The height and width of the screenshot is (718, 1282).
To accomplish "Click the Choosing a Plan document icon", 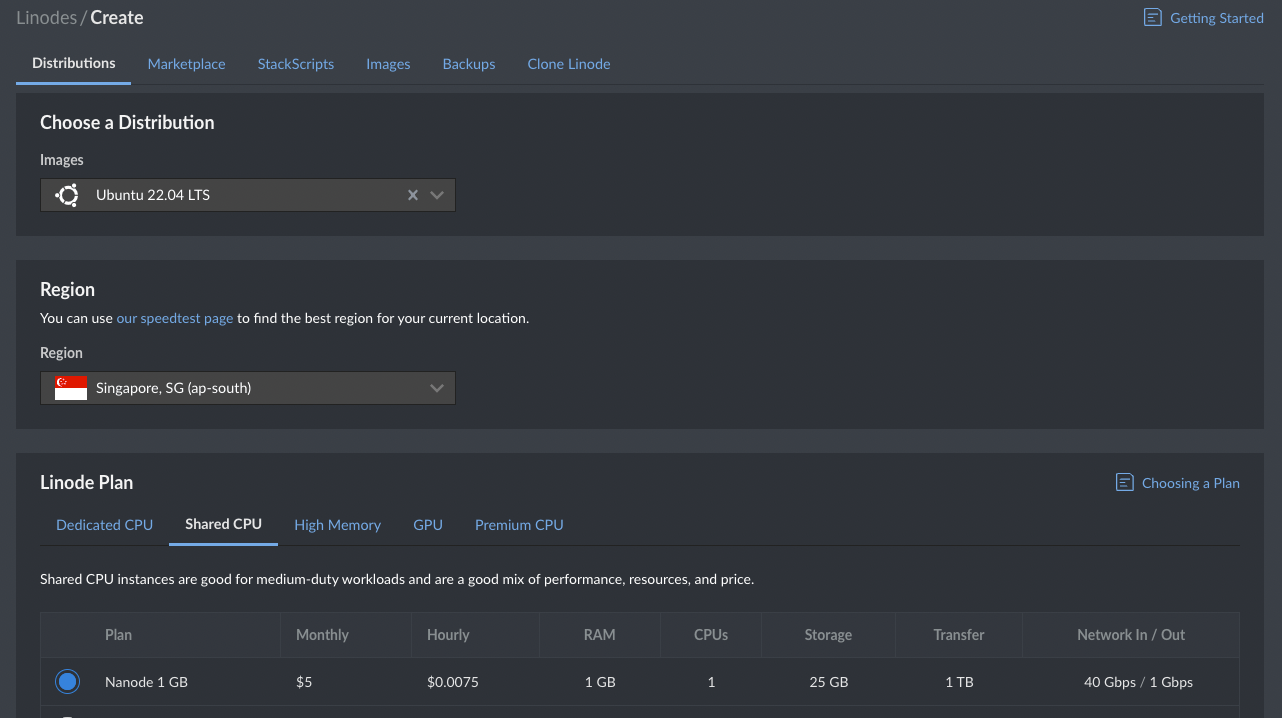I will [1124, 483].
